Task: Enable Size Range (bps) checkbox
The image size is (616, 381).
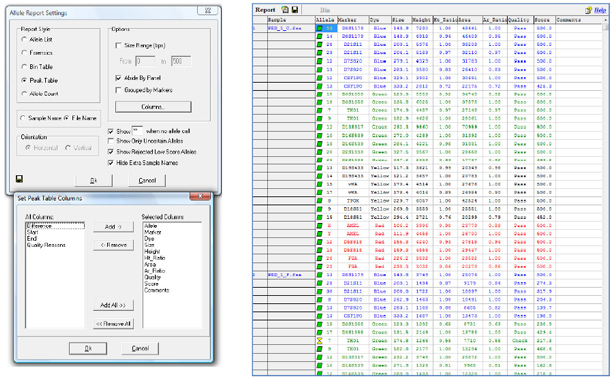Action: click(x=118, y=46)
